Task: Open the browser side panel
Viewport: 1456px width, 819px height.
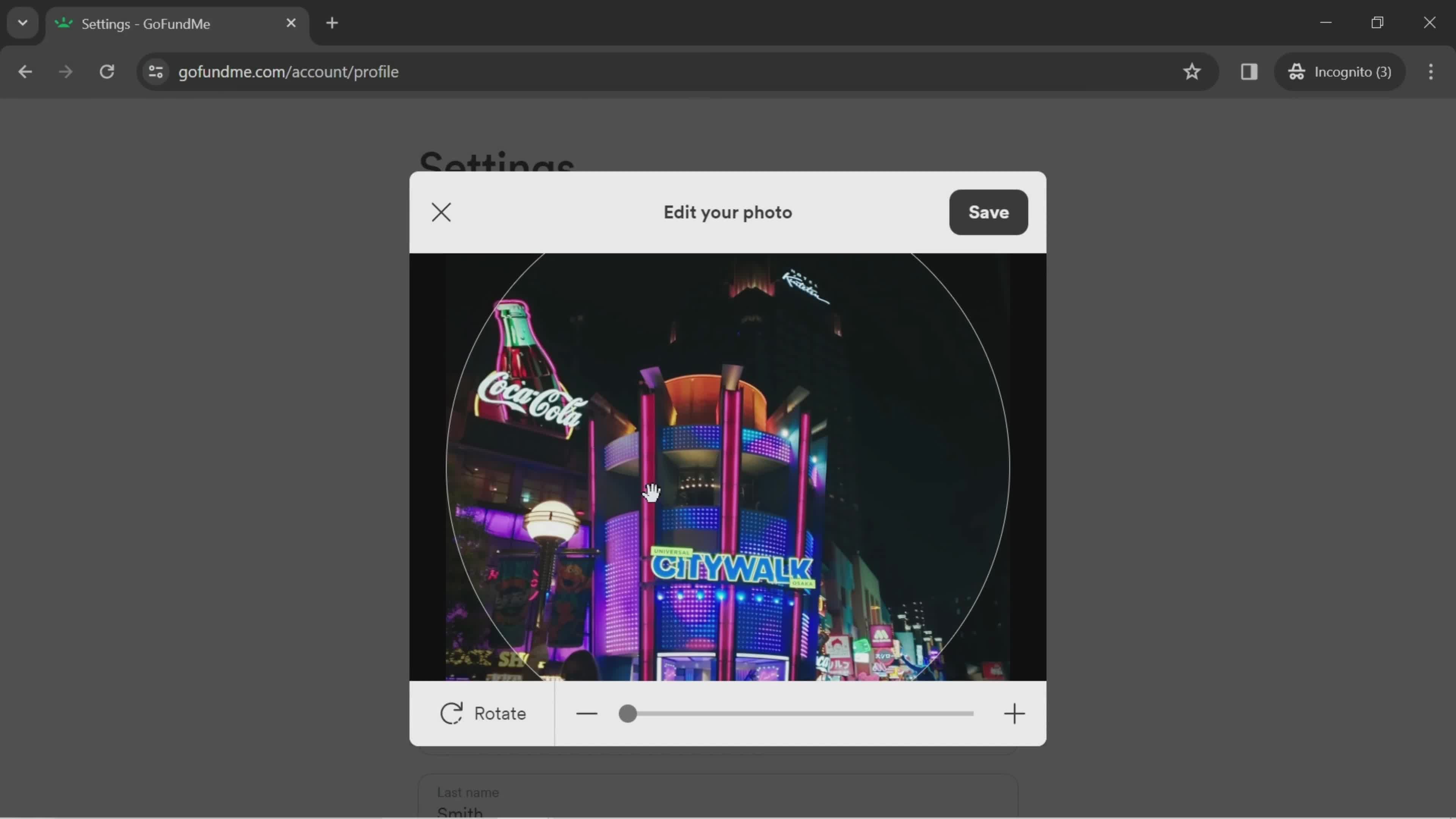Action: pyautogui.click(x=1249, y=72)
